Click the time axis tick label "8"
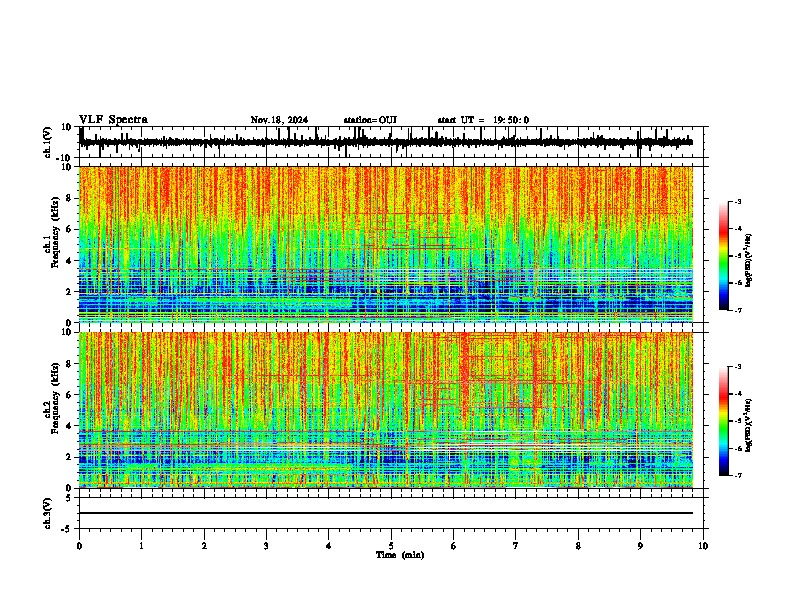Viewport: 792px width, 612px height. tap(578, 546)
